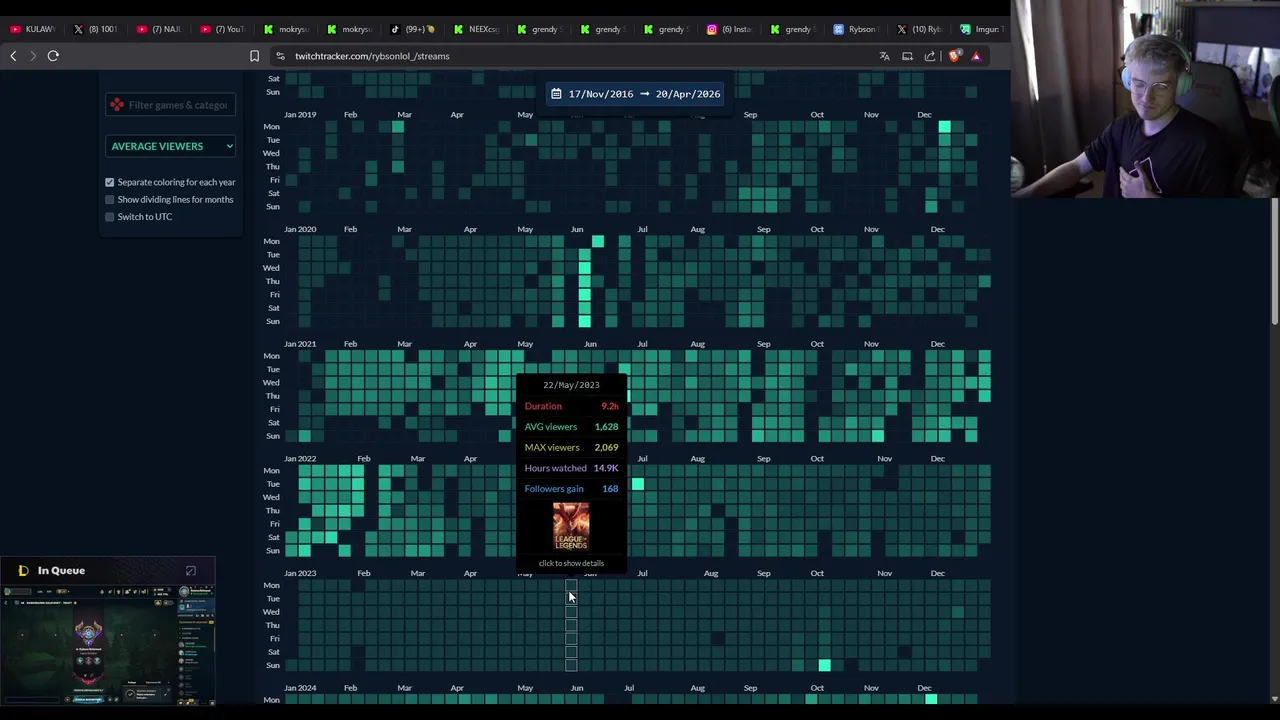Click the Duration 9.2h tooltip row
Viewport: 1280px width, 720px height.
coord(571,406)
